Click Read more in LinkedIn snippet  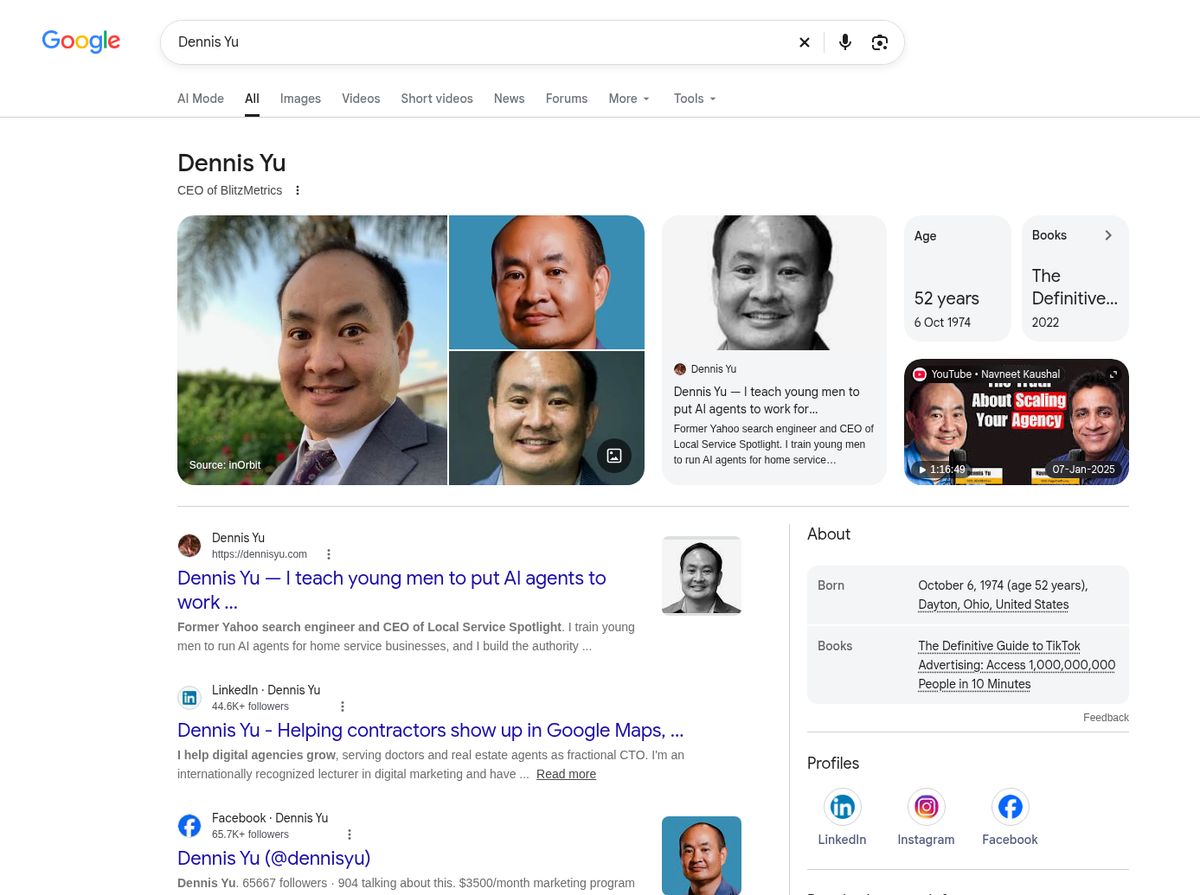coord(566,774)
